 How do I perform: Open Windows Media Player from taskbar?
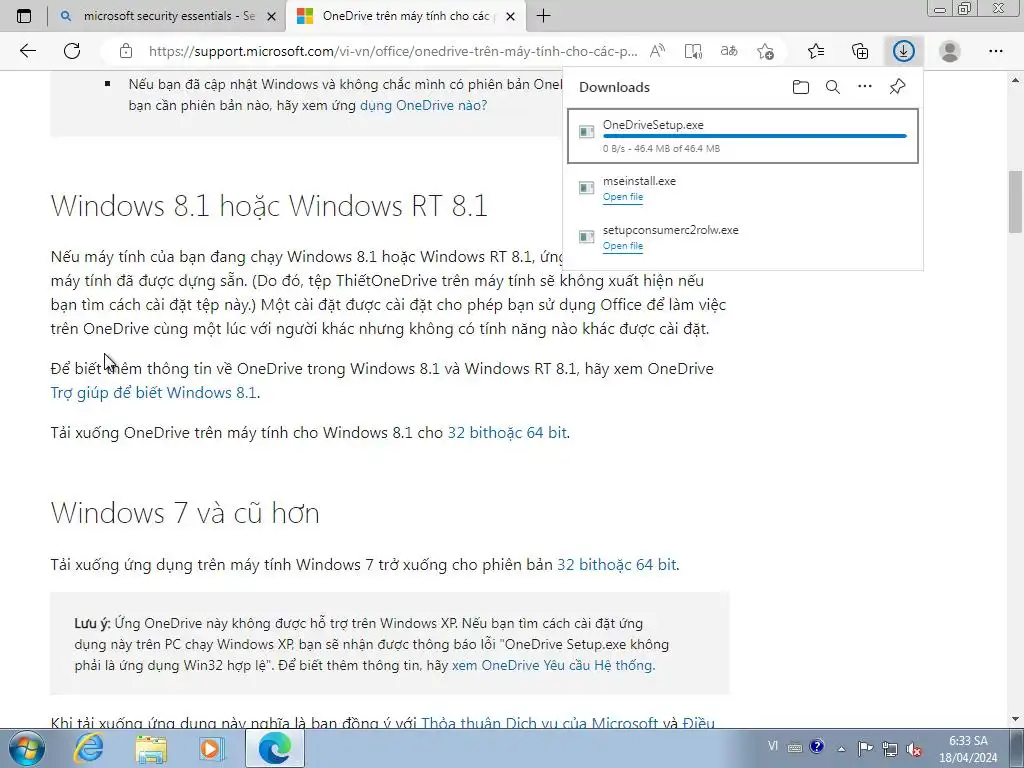212,748
